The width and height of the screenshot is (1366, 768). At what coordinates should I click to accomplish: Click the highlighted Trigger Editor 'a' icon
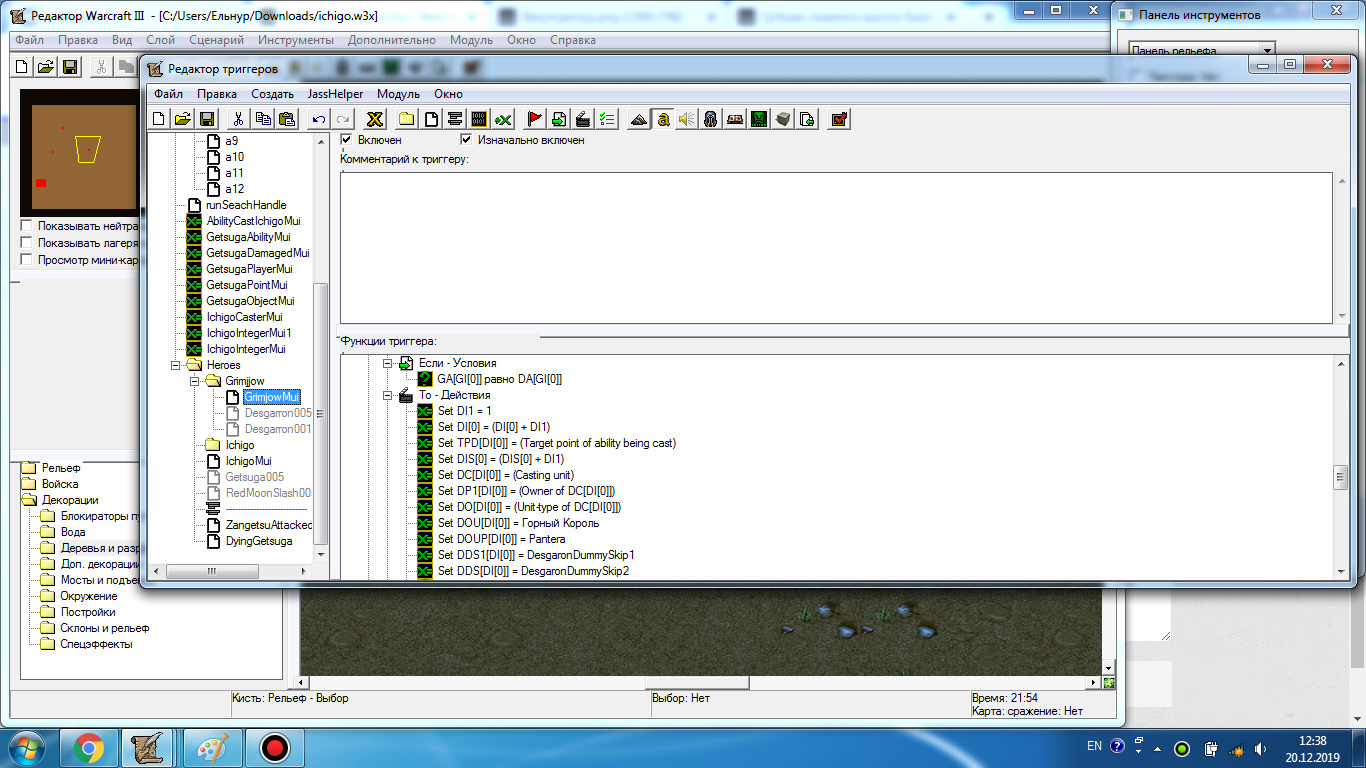point(663,119)
